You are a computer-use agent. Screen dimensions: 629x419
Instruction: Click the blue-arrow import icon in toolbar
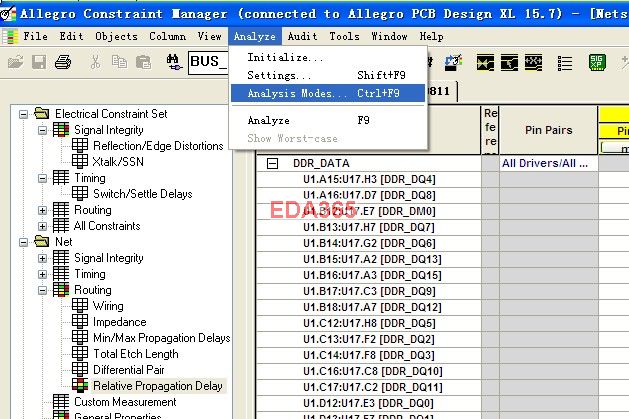pyautogui.click(x=453, y=63)
